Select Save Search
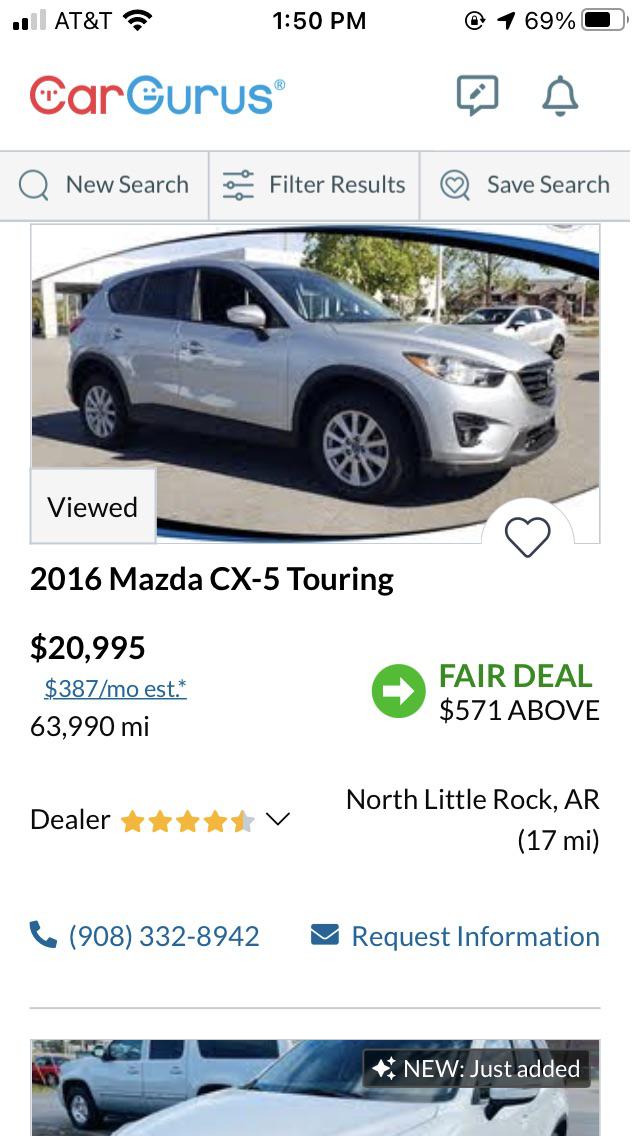640x1136 pixels. [x=547, y=185]
